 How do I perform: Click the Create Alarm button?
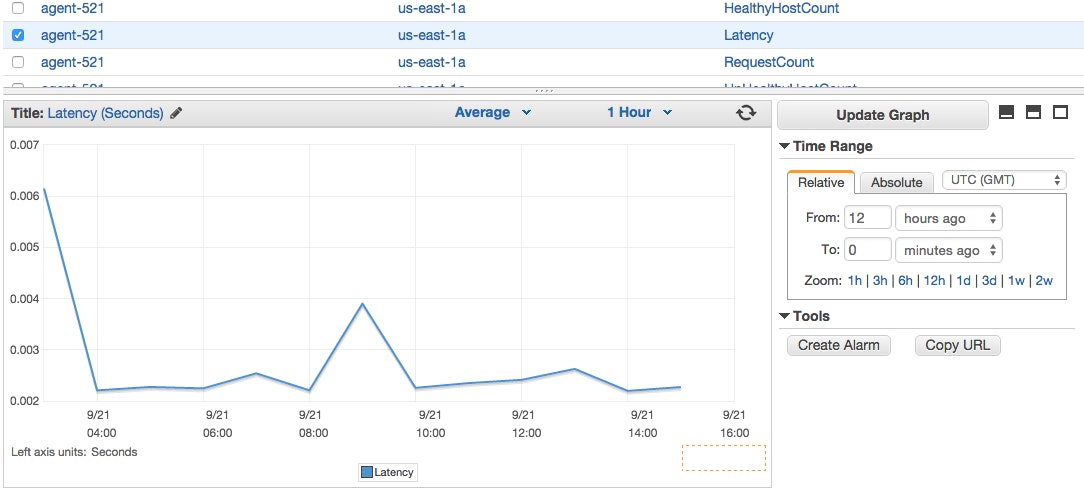click(839, 345)
